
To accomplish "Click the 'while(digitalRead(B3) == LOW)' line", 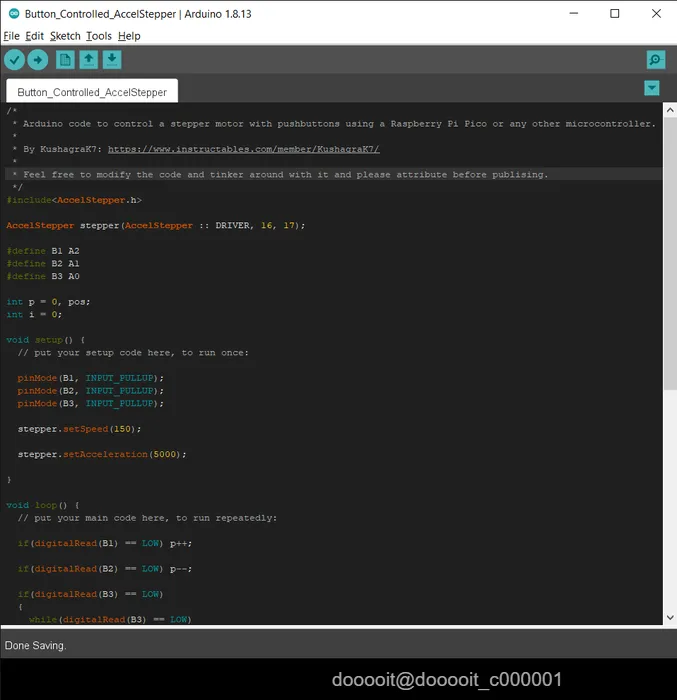I will pyautogui.click(x=110, y=619).
